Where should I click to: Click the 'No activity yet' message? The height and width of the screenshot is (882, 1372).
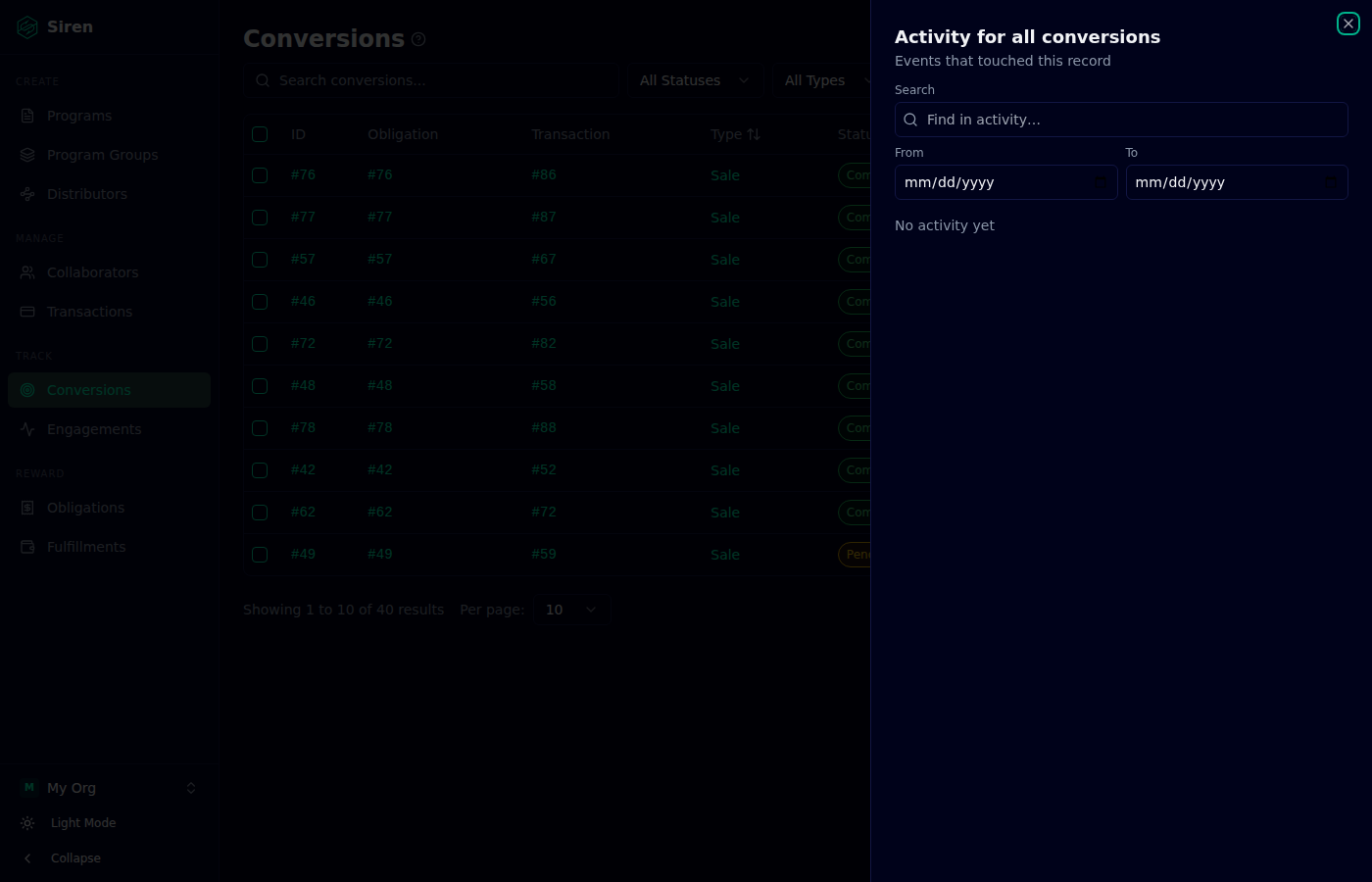tap(945, 225)
